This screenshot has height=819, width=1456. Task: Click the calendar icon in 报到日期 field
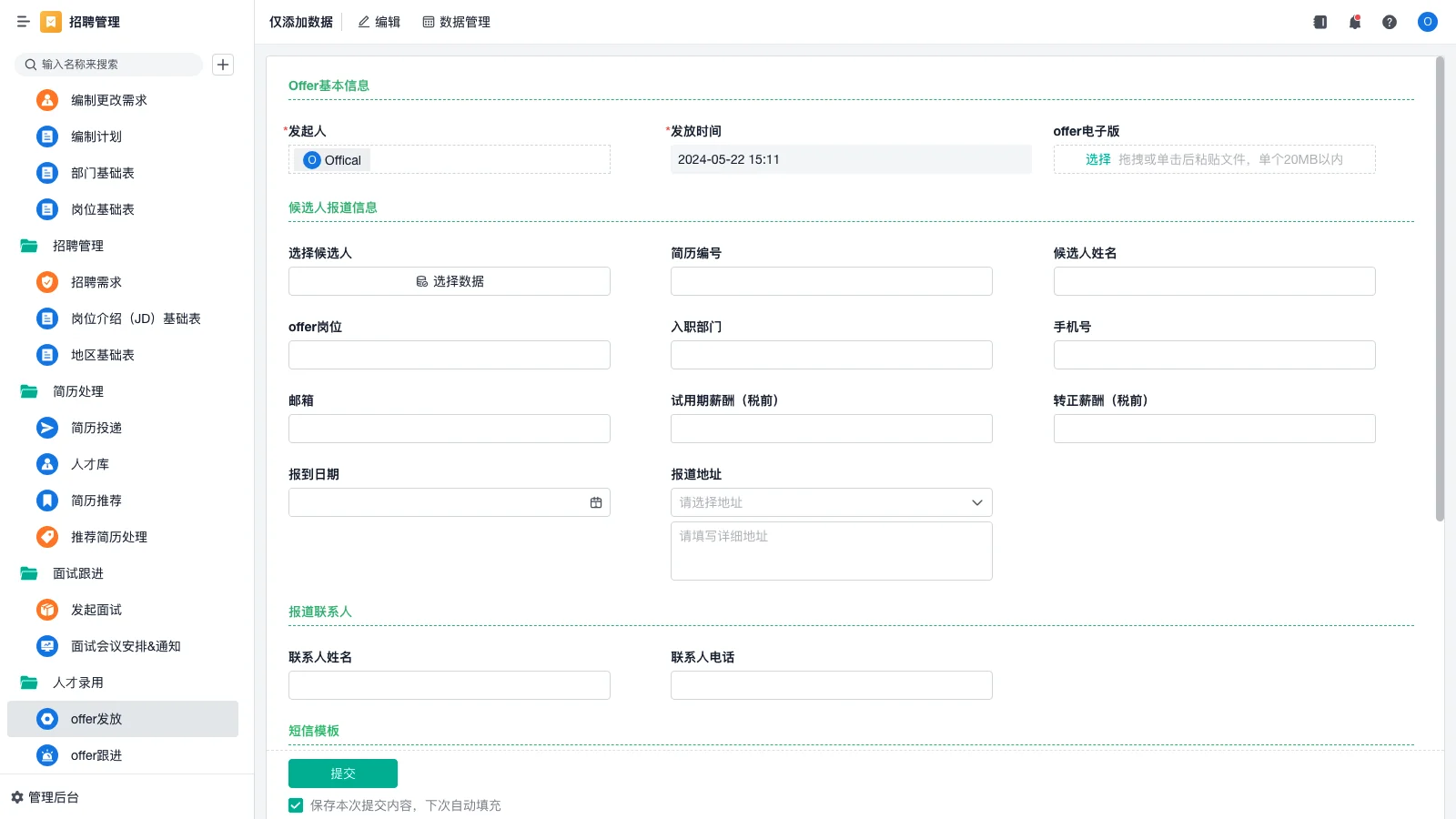[x=595, y=501]
